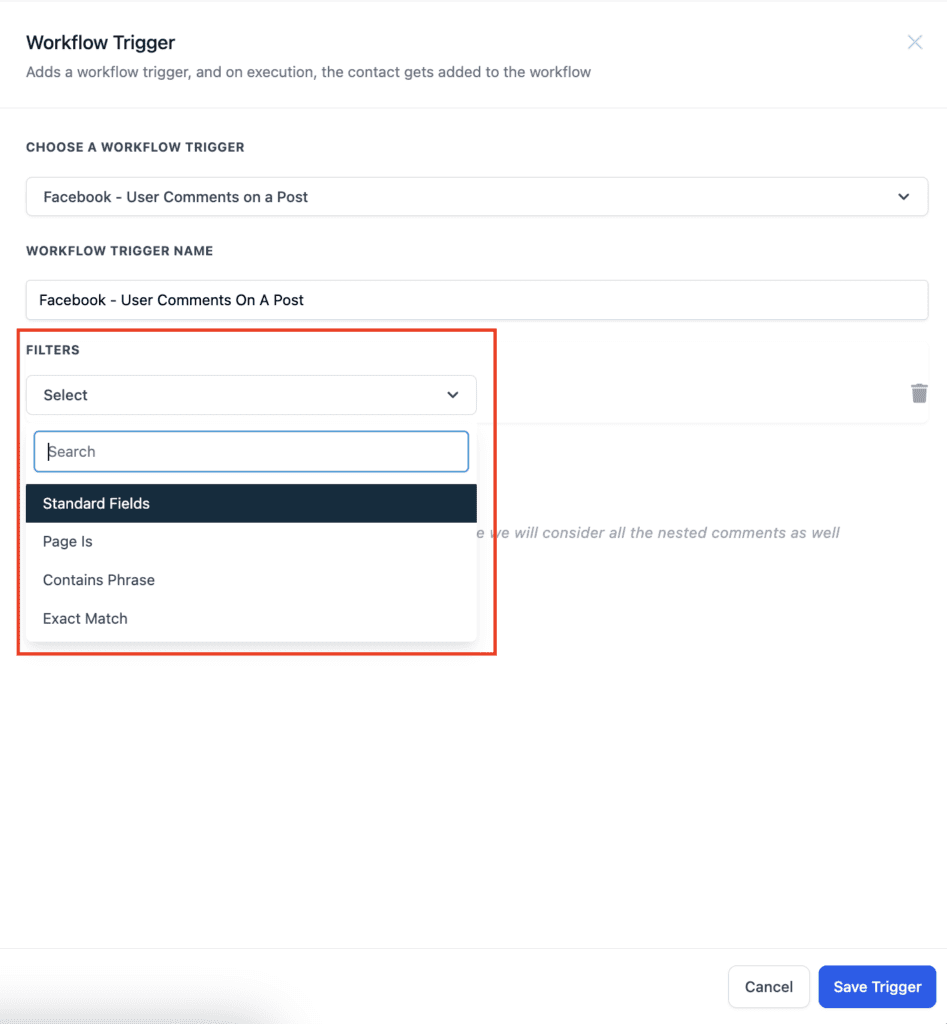947x1024 pixels.
Task: Select Contains Phrase filter option
Action: click(98, 580)
